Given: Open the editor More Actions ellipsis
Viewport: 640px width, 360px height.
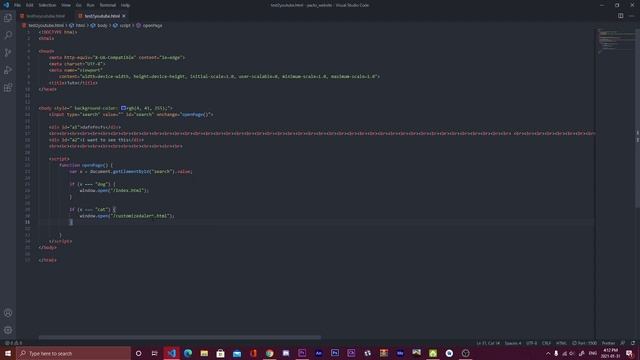Looking at the screenshot, I should coord(631,16).
